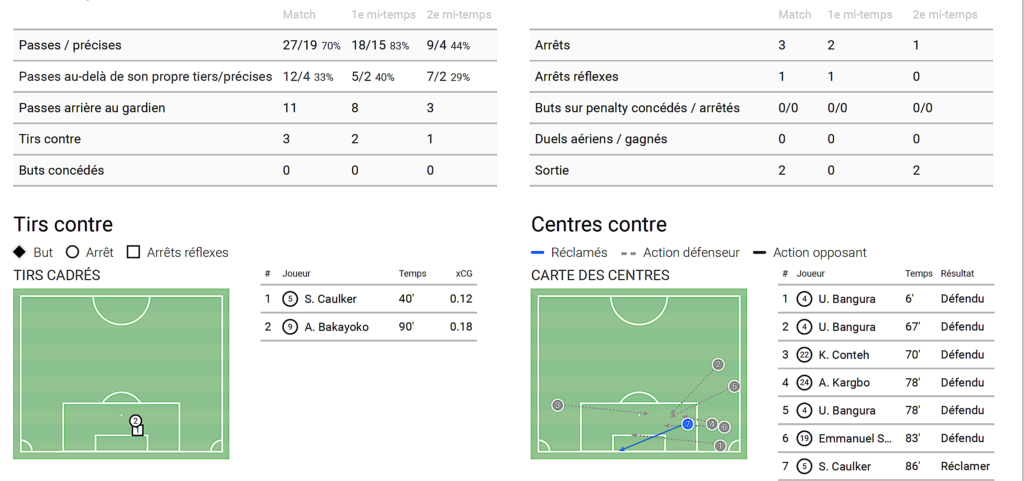Click A. Bakayoko's number 9 badge
Image resolution: width=1024 pixels, height=481 pixels.
point(290,327)
